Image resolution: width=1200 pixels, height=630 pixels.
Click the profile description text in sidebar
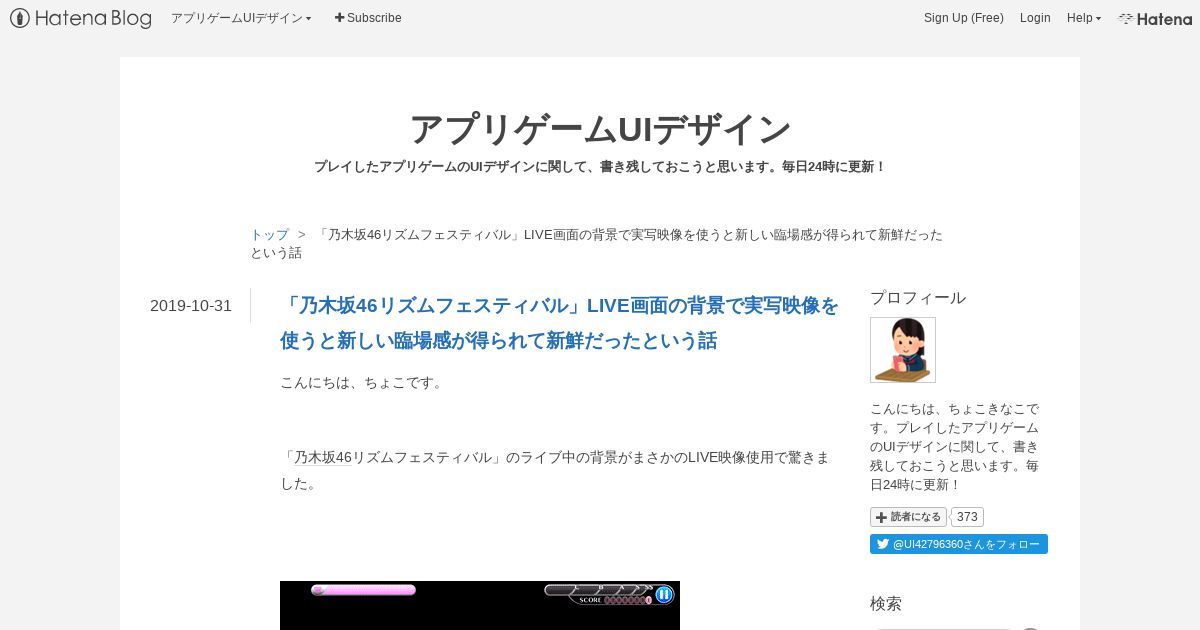[x=955, y=447]
